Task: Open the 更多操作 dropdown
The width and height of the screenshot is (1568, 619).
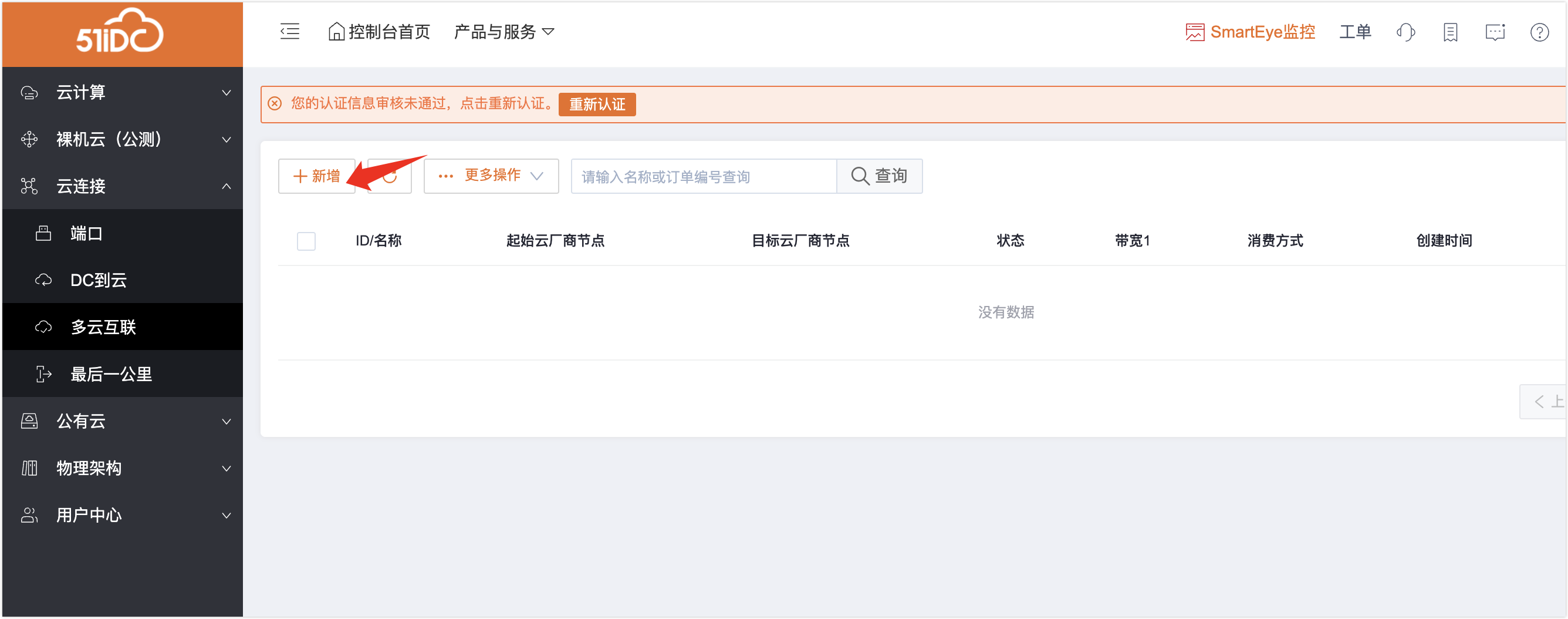Action: click(491, 176)
